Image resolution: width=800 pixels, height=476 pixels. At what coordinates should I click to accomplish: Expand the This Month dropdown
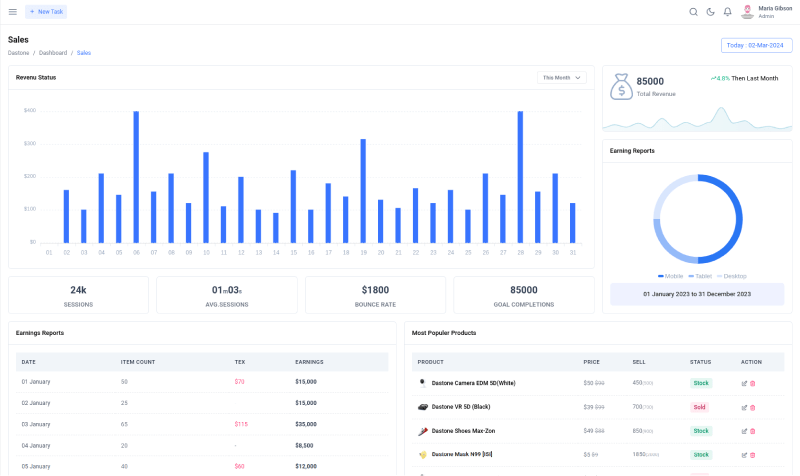click(562, 77)
